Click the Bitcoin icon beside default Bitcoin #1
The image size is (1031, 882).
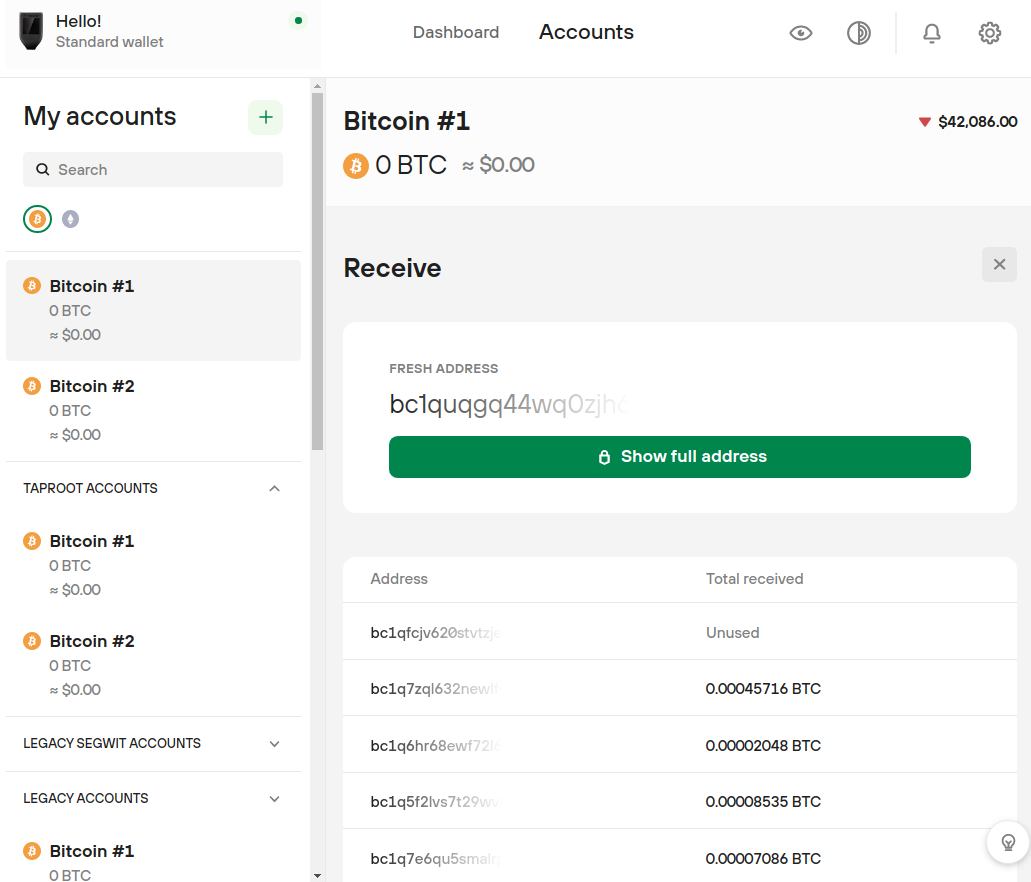32,286
